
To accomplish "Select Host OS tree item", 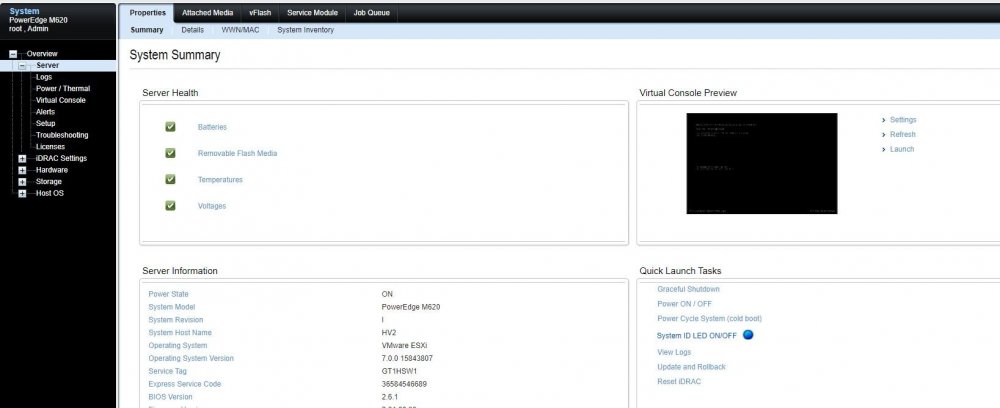I will click(x=50, y=193).
